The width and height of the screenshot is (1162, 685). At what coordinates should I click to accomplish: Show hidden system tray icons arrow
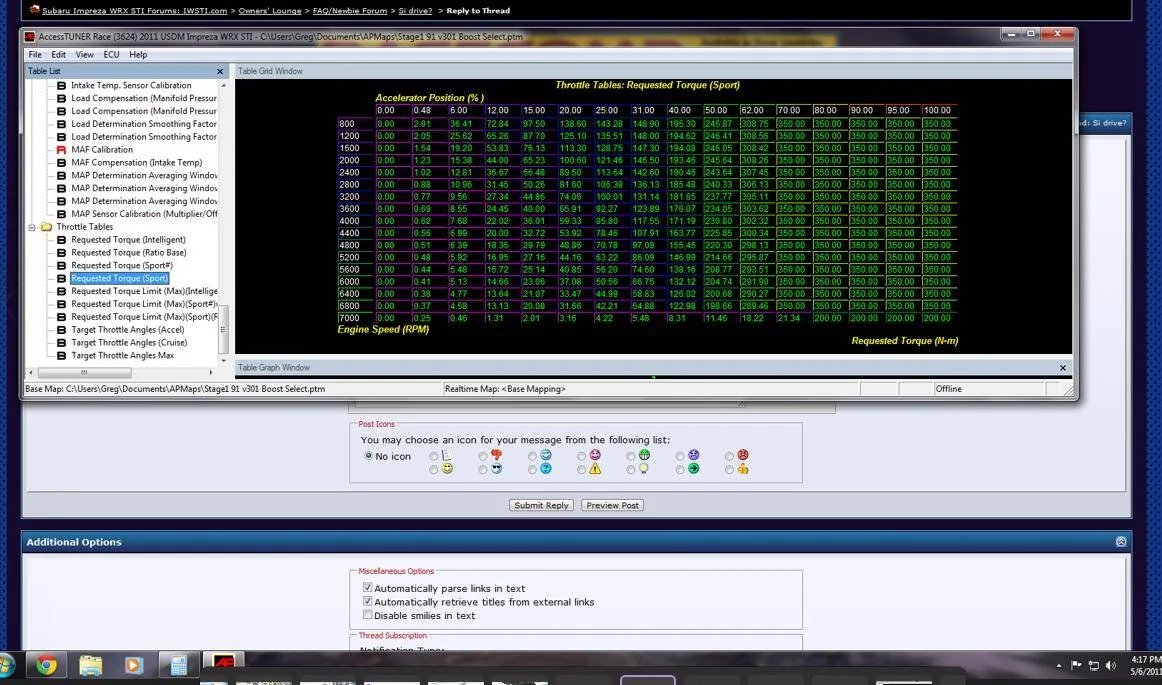click(1059, 666)
